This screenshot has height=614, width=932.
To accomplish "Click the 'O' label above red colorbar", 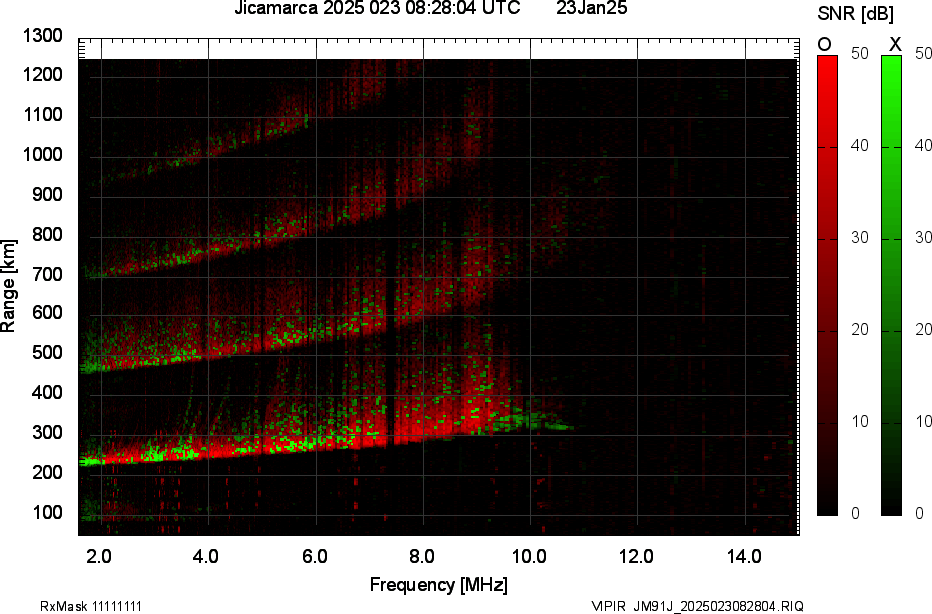I will pos(824,45).
